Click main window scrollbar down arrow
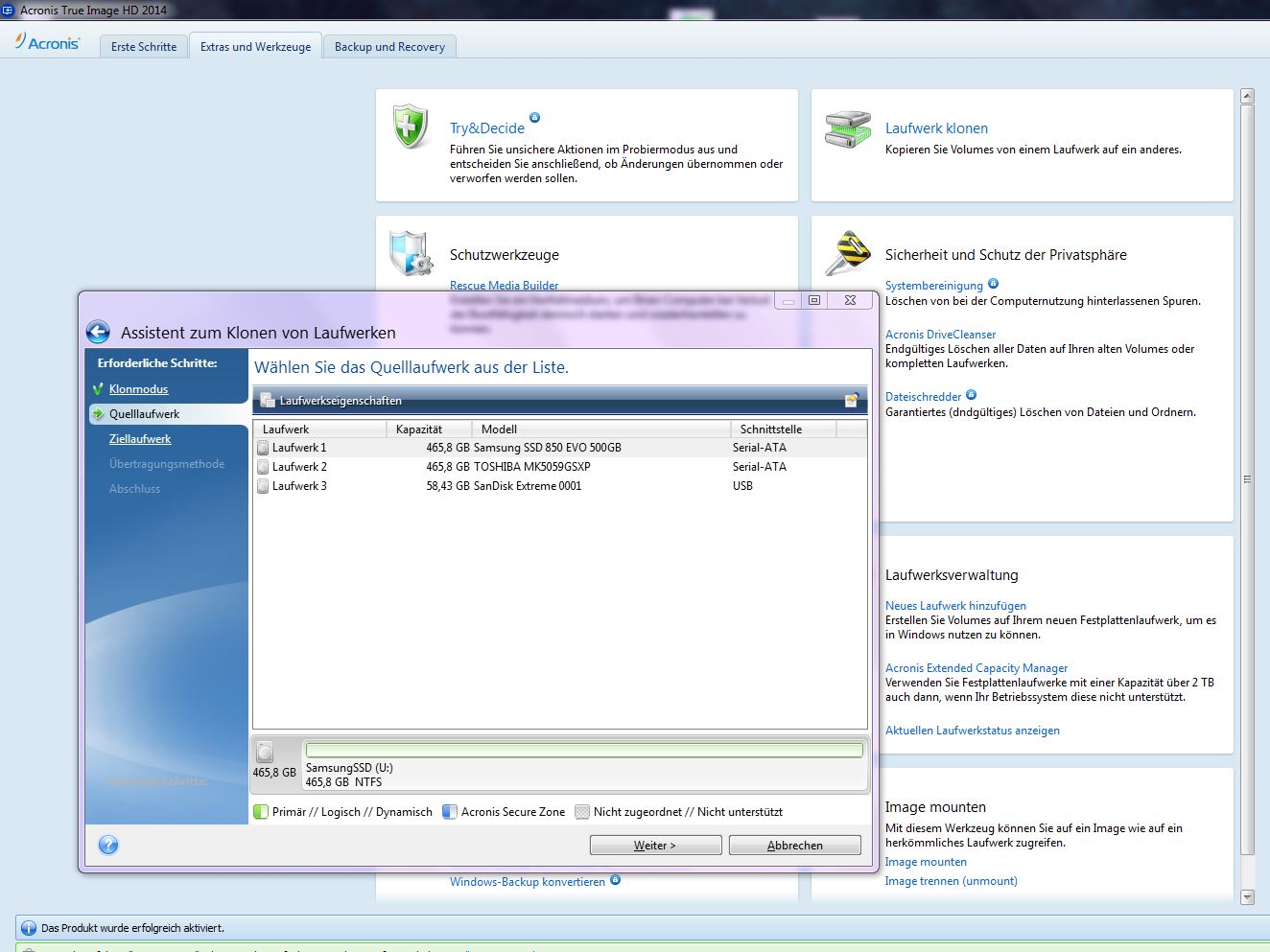Screen dimensions: 1270x952 1247,897
